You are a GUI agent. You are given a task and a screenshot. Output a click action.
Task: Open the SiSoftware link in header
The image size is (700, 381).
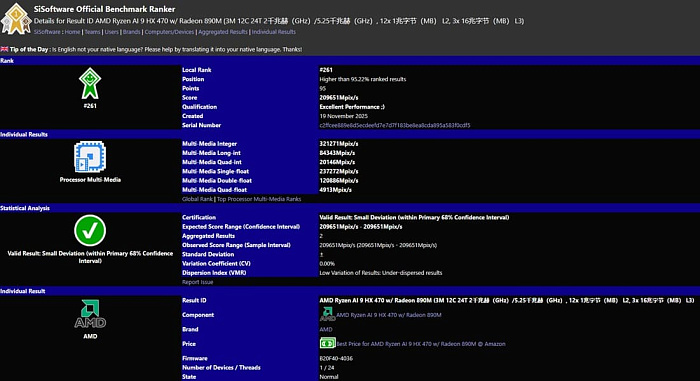click(x=47, y=32)
